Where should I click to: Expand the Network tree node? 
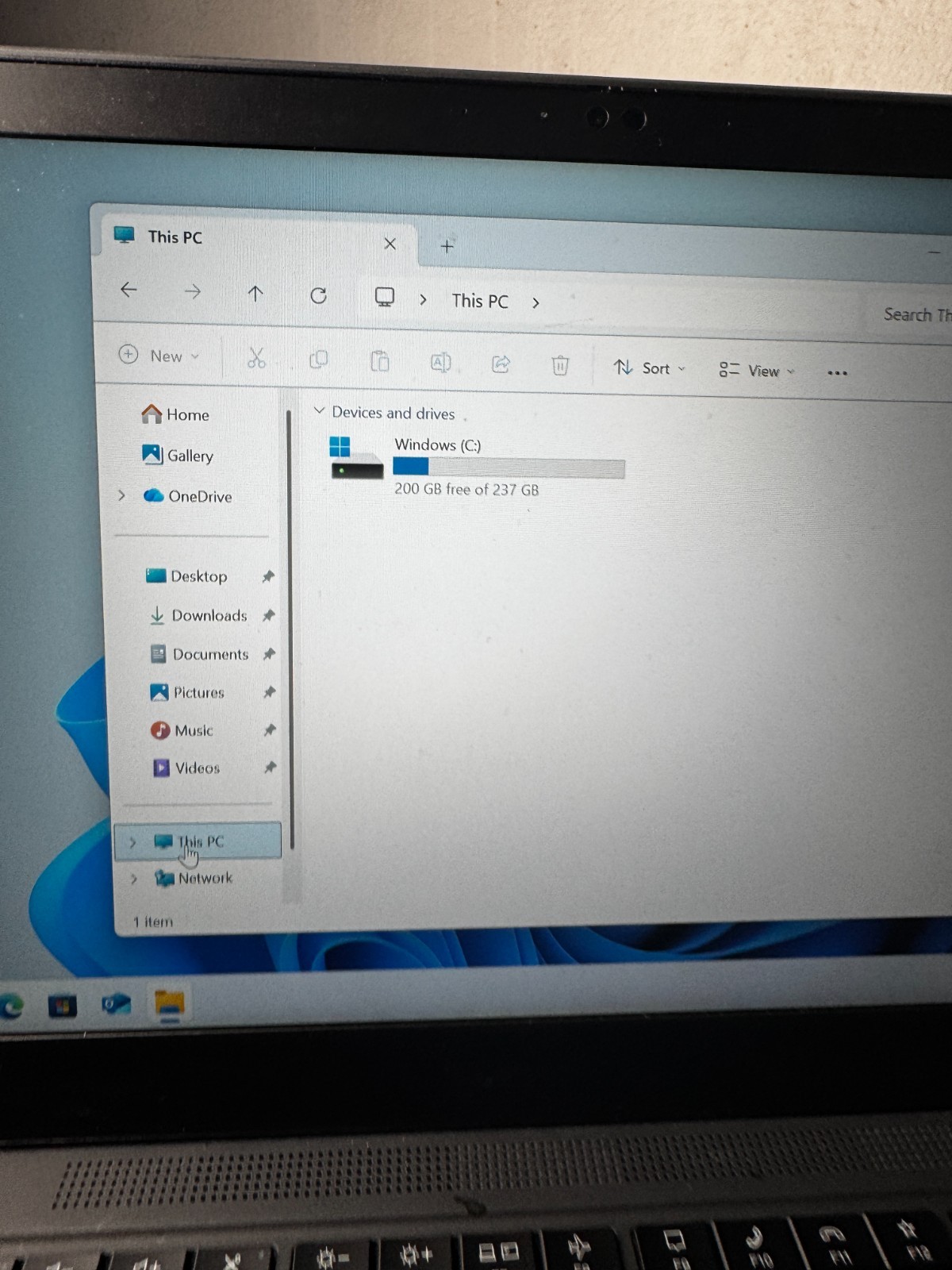tap(134, 879)
